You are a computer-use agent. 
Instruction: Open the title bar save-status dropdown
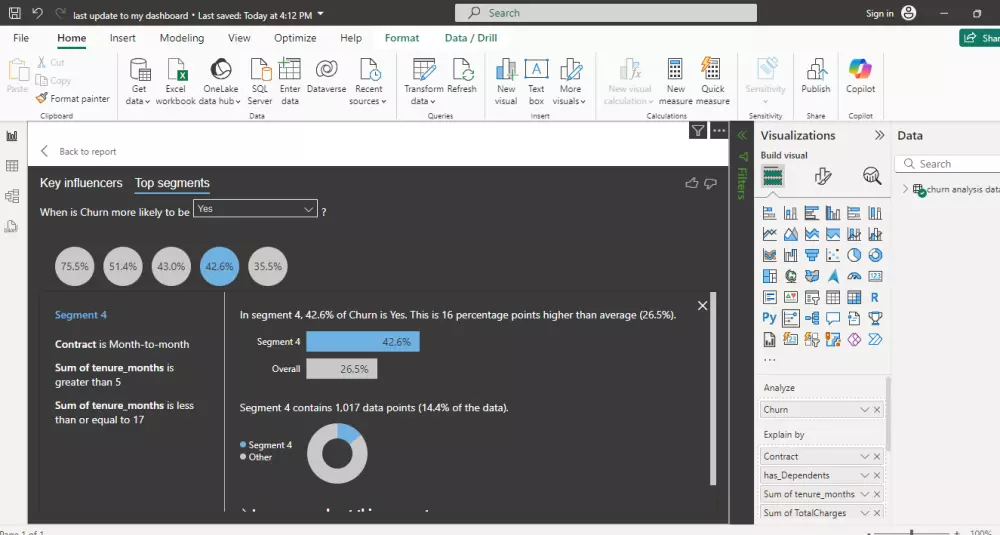(321, 14)
